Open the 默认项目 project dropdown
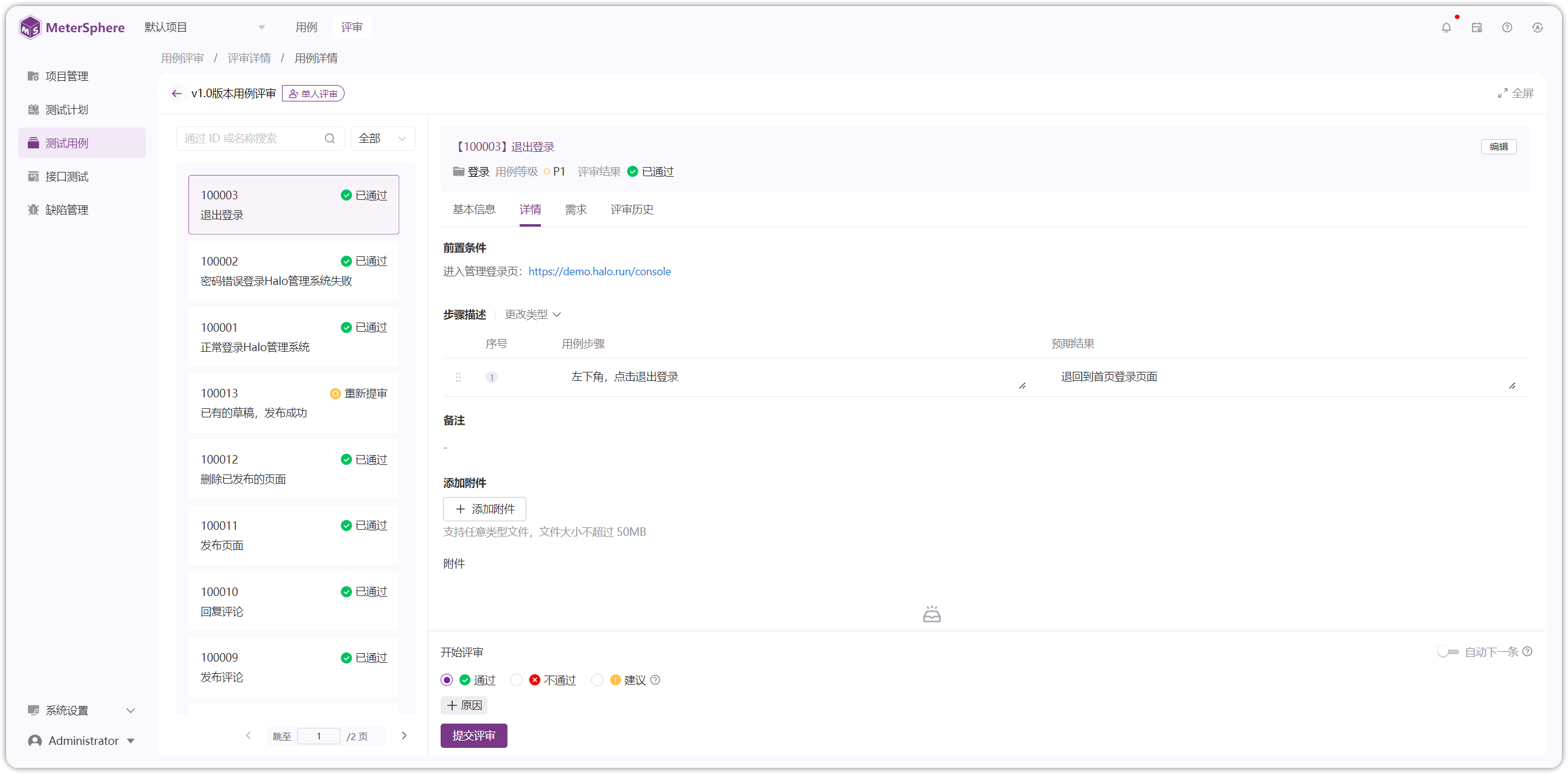The image size is (1568, 774). tap(204, 27)
